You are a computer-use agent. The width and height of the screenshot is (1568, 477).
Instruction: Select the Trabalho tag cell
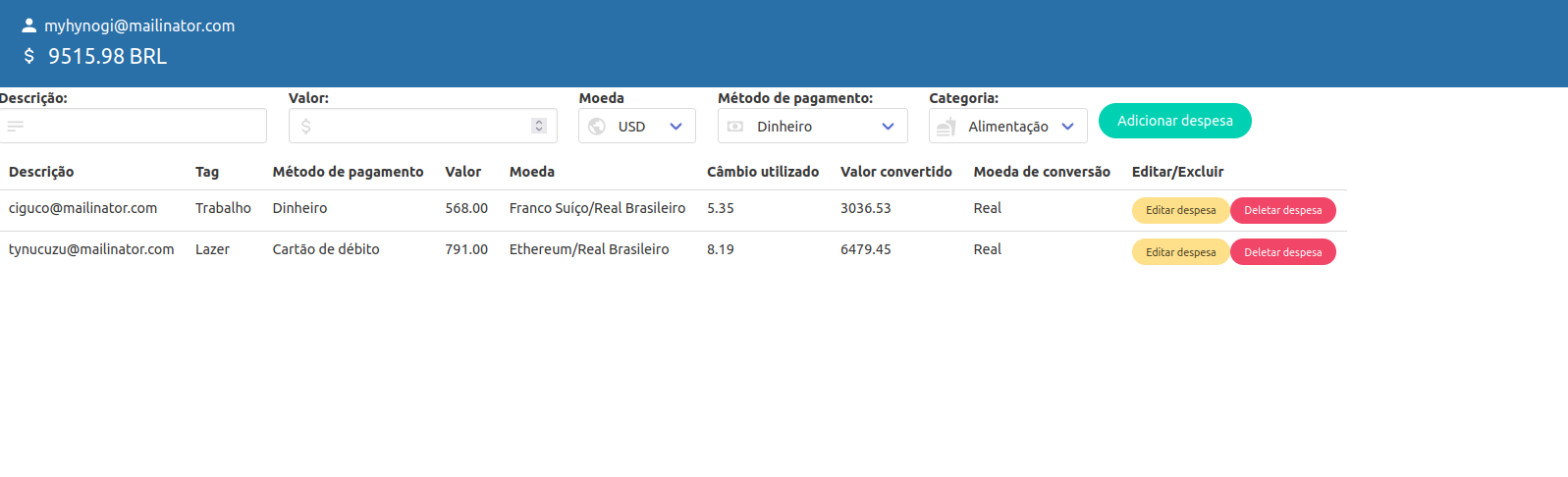tap(223, 208)
